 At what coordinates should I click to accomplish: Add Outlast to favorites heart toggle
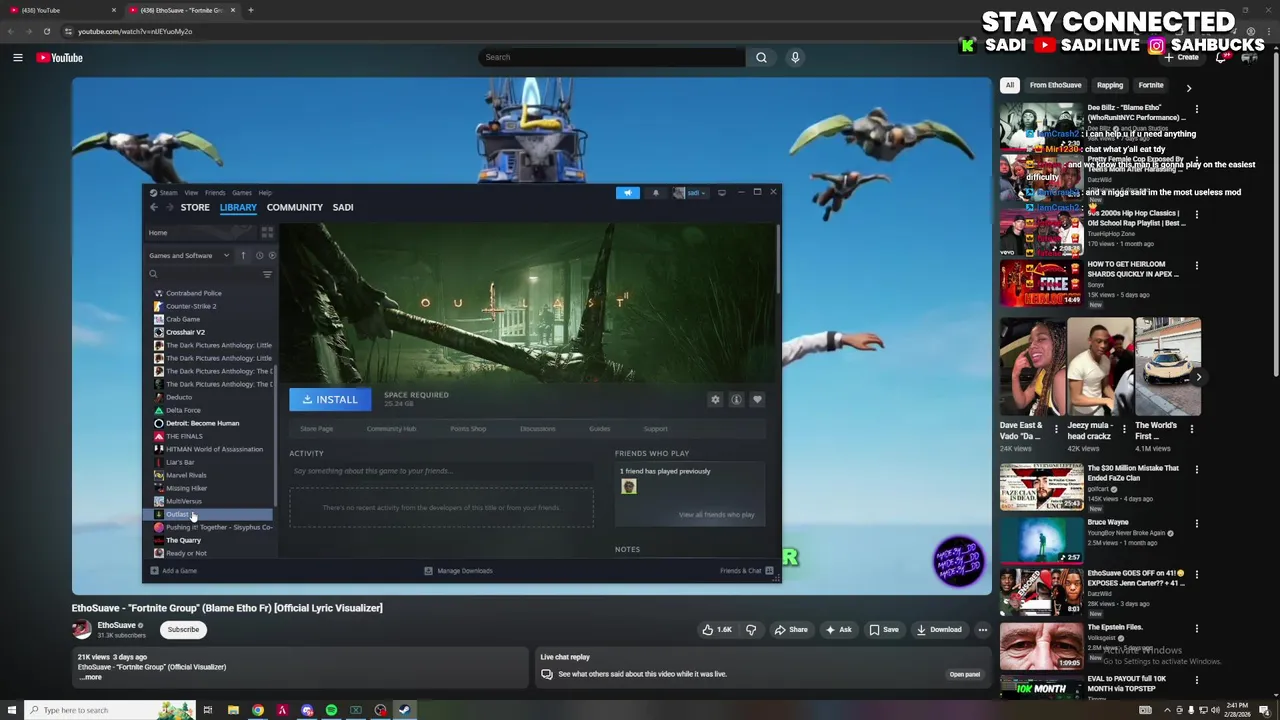coord(757,400)
